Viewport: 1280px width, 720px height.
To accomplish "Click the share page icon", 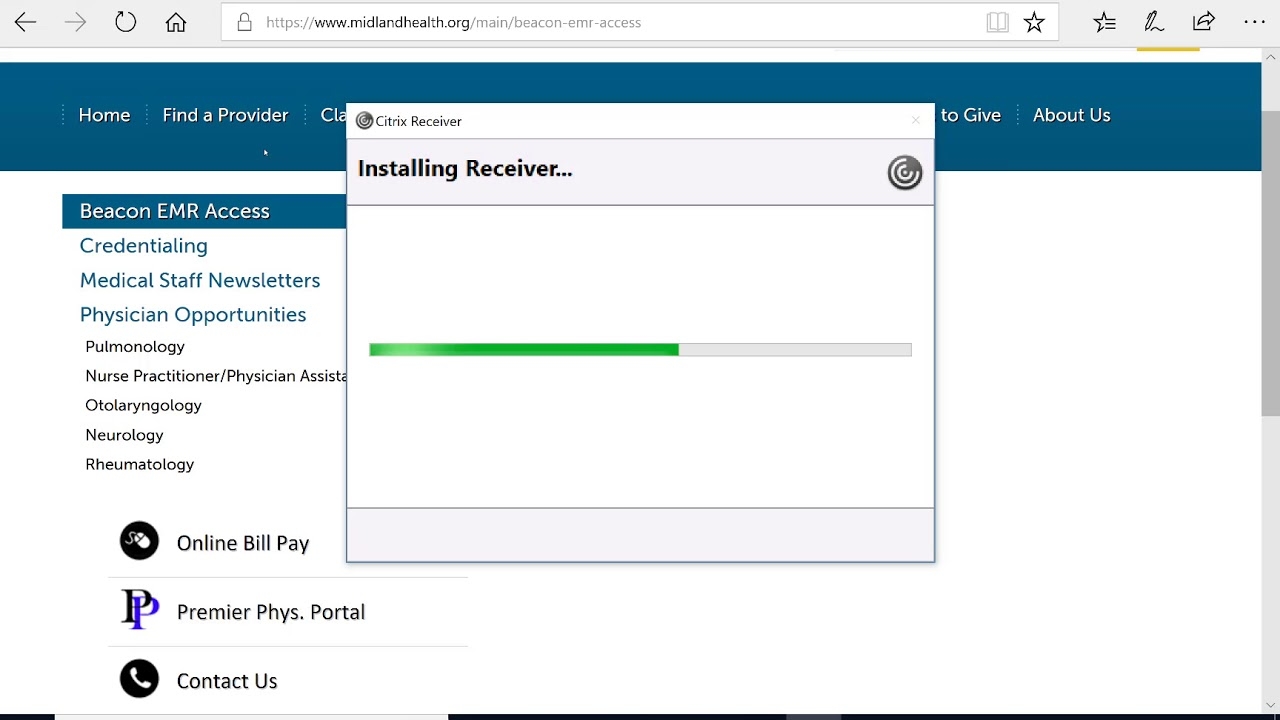I will [x=1204, y=22].
